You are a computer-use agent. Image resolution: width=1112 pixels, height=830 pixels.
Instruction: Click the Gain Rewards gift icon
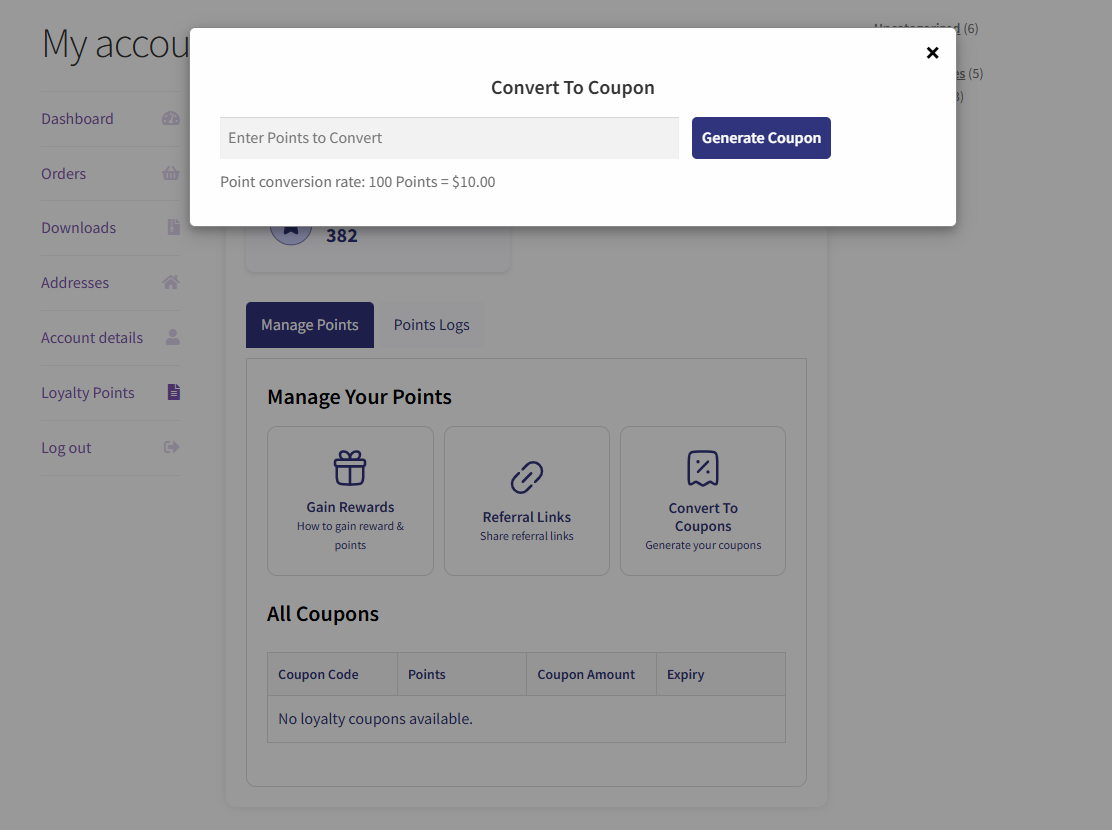tap(350, 468)
